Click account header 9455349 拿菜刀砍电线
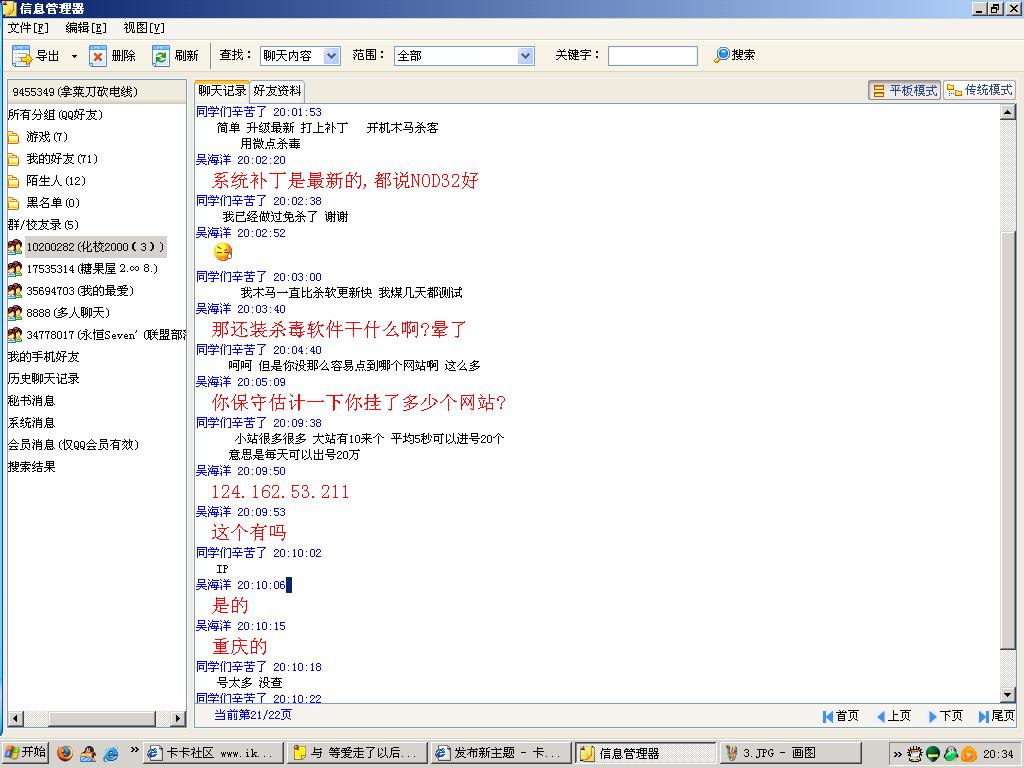1024x768 pixels. coord(97,91)
